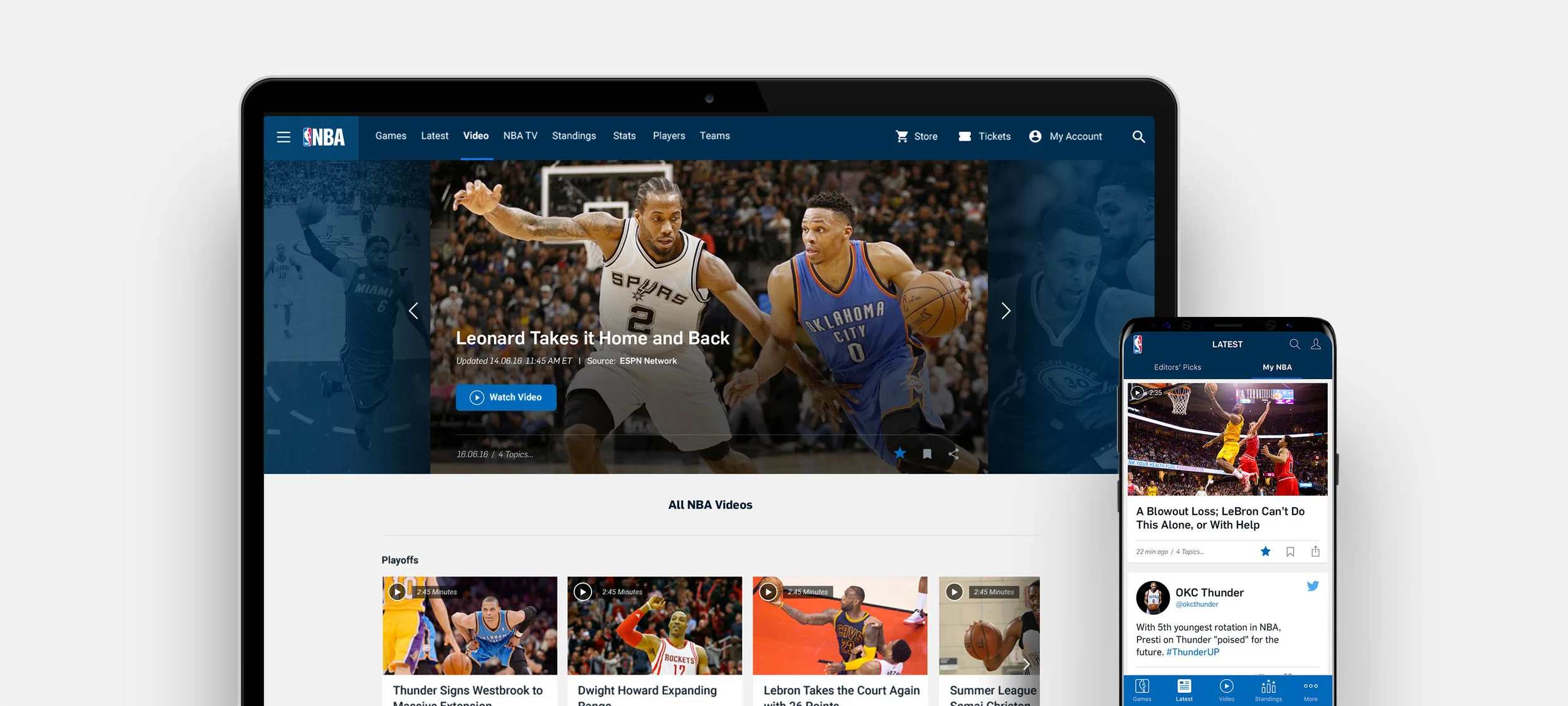Open Stats in top navigation
Viewport: 1568px width, 706px height.
point(624,136)
